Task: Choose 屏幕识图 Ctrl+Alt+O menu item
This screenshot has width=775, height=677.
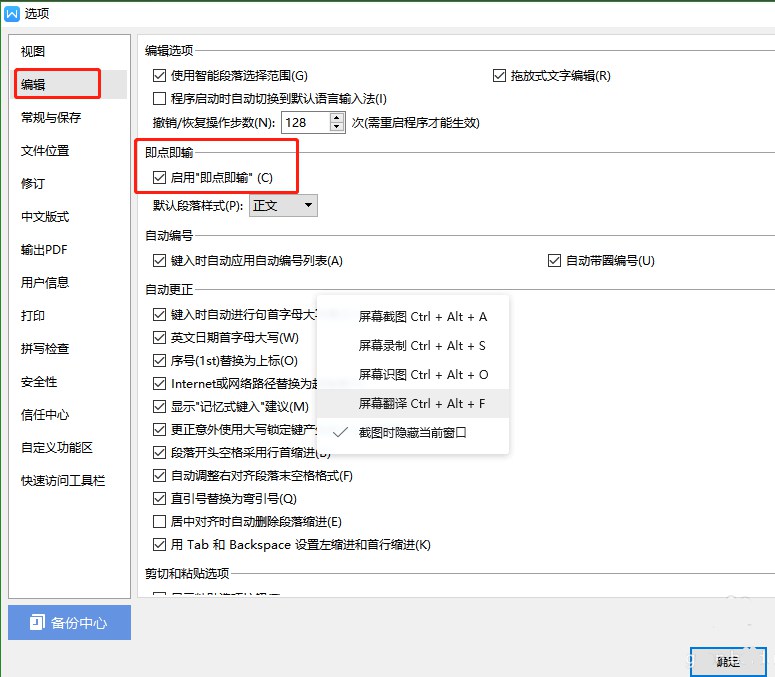Action: tap(413, 375)
